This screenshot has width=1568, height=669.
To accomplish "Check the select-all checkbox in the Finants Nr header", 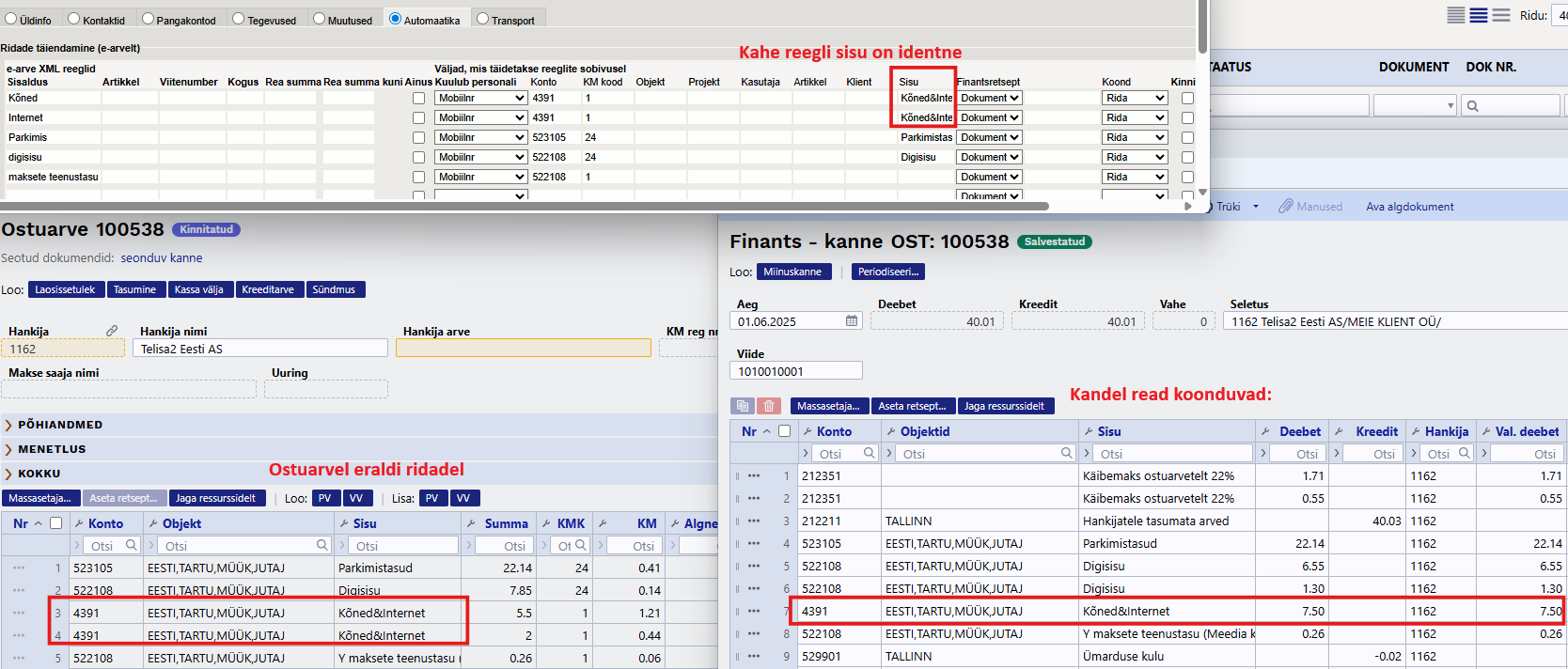I will tap(784, 431).
